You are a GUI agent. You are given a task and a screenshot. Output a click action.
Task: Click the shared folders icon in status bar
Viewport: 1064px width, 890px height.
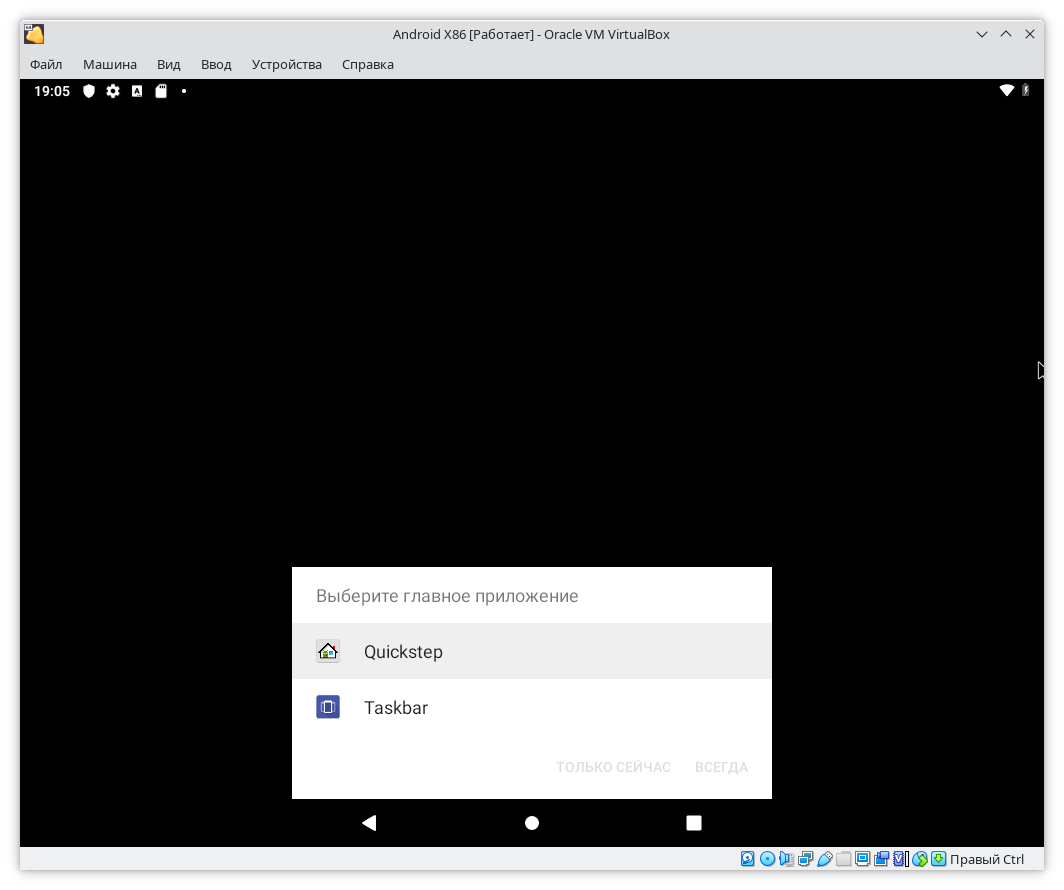pyautogui.click(x=843, y=859)
